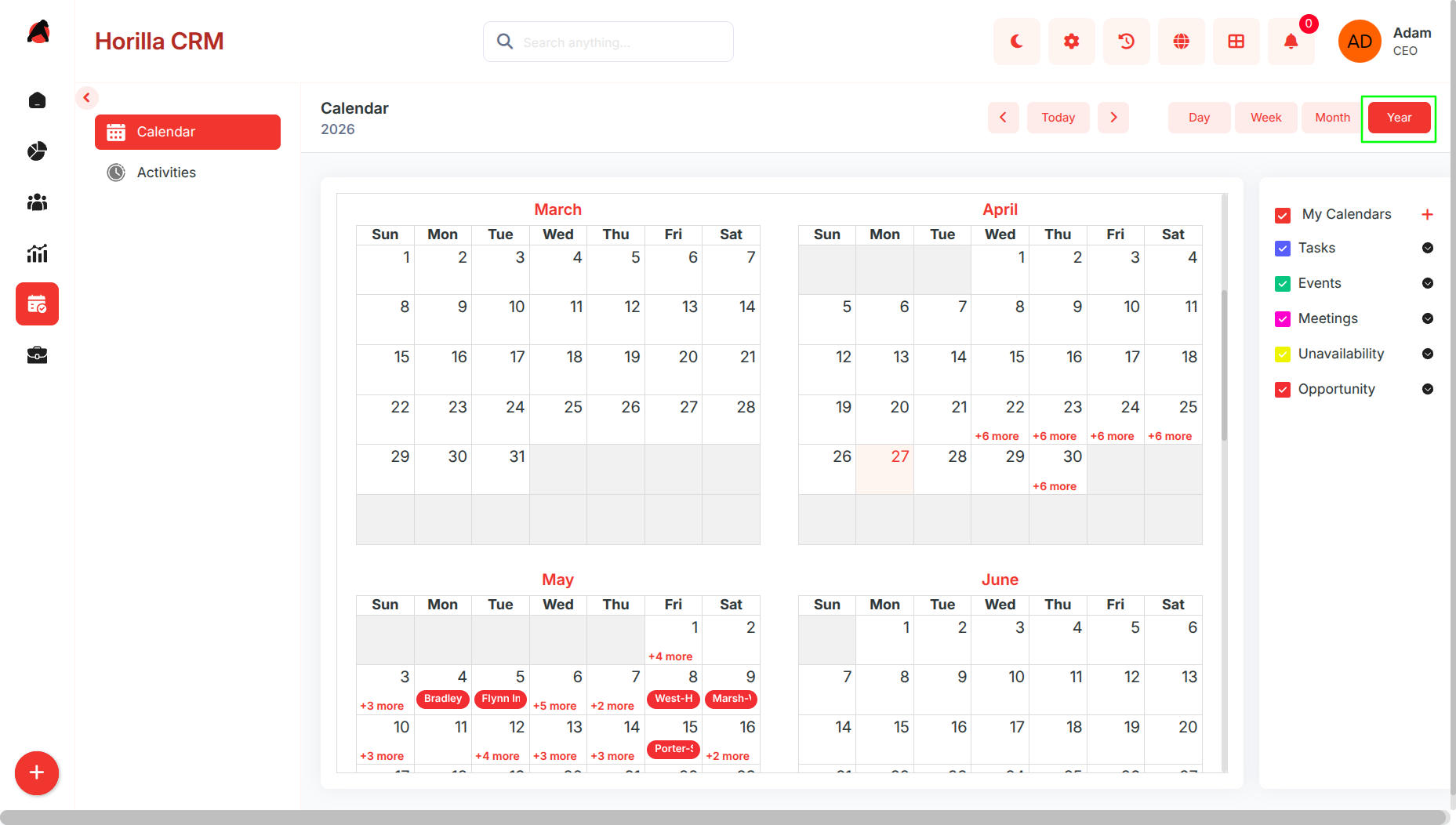Toggle the Meetings calendar checkbox

pos(1283,319)
